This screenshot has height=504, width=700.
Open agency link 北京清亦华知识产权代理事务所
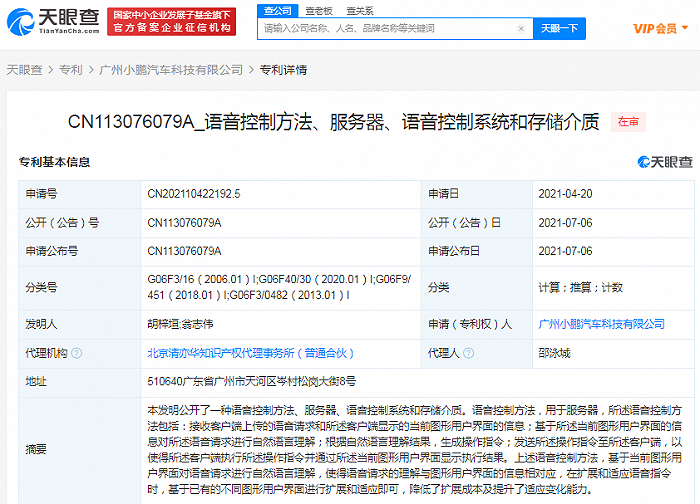[250, 353]
